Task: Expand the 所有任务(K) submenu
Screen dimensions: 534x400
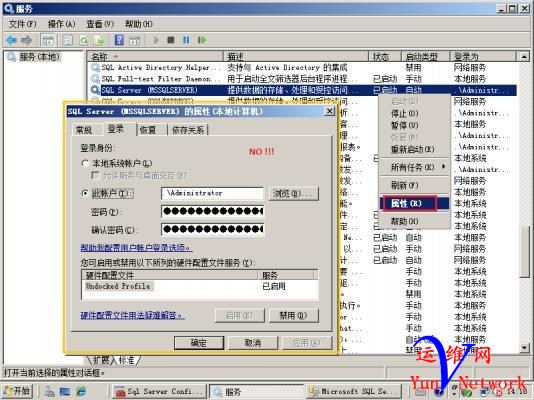Action: click(414, 167)
